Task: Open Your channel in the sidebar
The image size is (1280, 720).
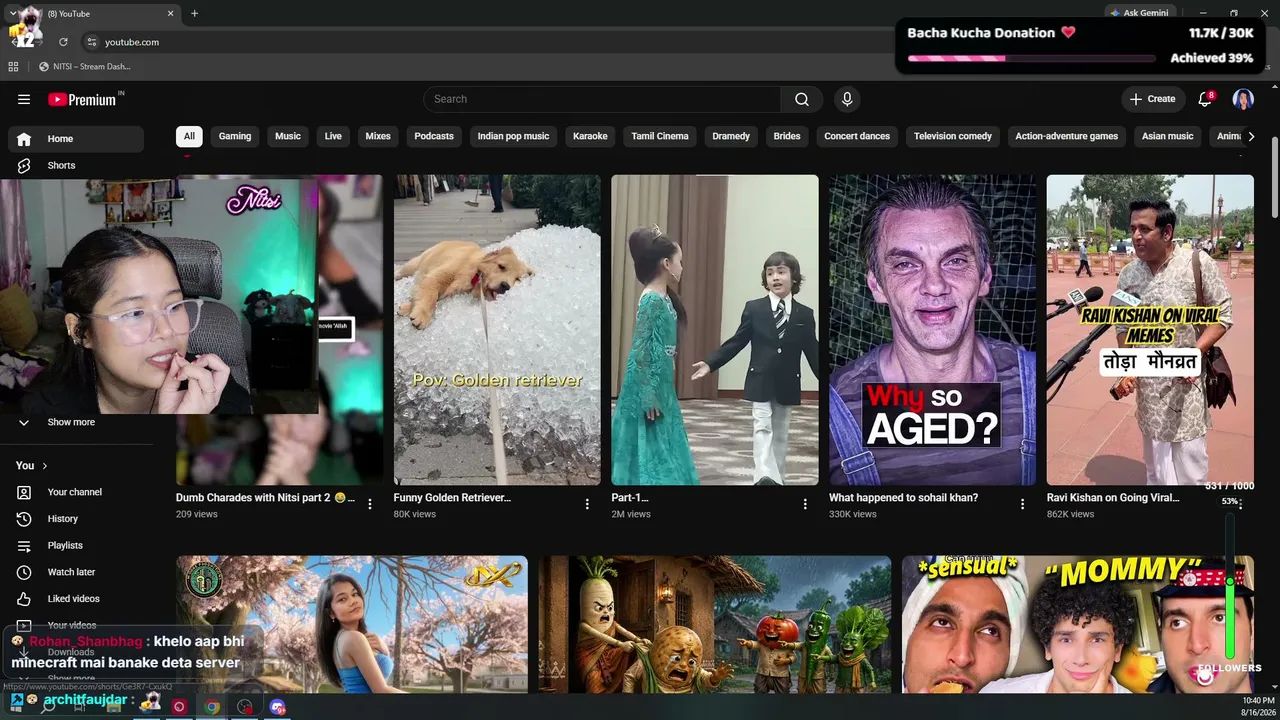Action: 78,492
